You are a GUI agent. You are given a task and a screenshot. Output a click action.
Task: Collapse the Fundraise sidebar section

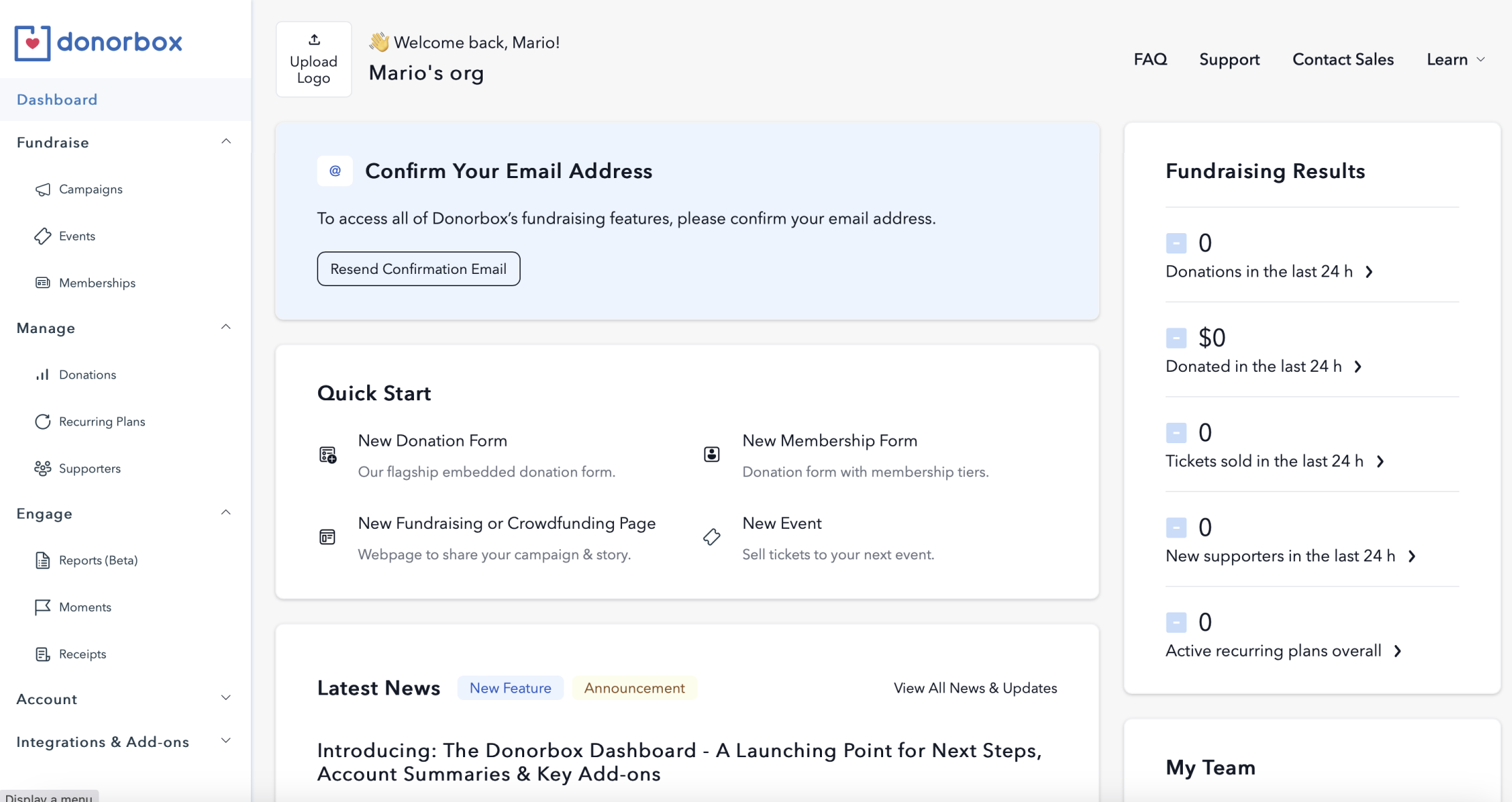226,142
